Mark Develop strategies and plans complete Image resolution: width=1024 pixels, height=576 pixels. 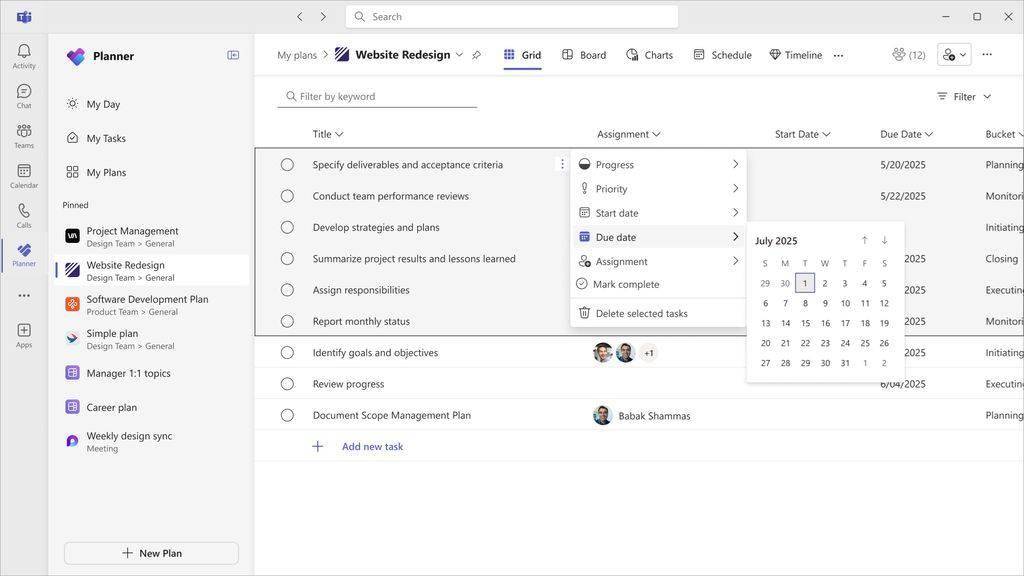pos(287,227)
